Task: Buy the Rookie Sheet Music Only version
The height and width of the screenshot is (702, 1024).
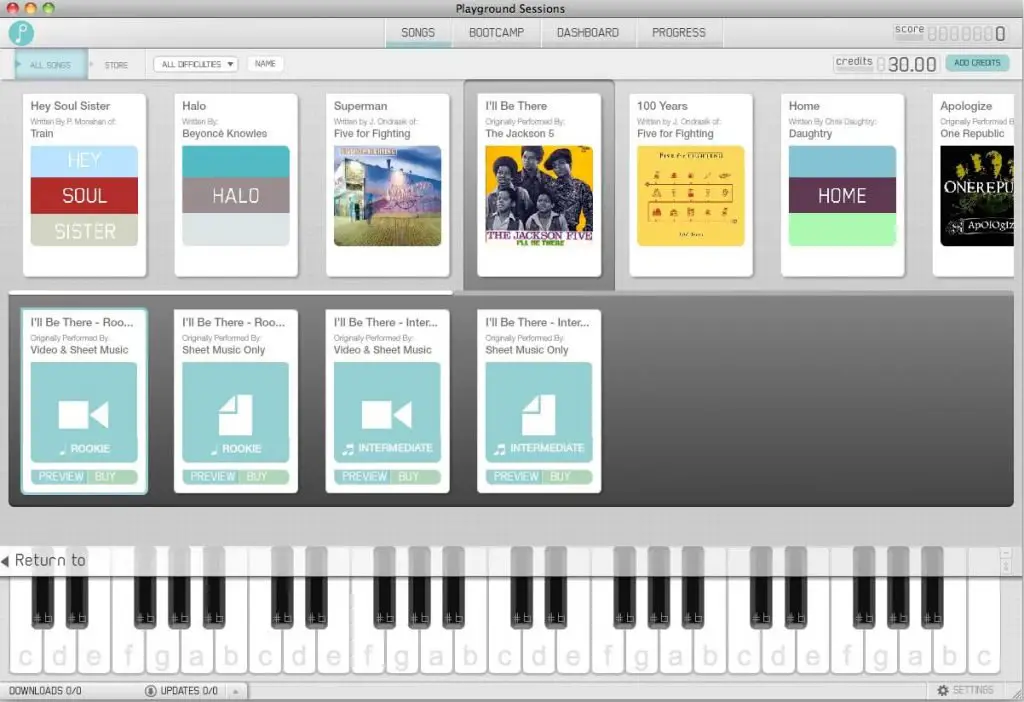Action: 265,477
